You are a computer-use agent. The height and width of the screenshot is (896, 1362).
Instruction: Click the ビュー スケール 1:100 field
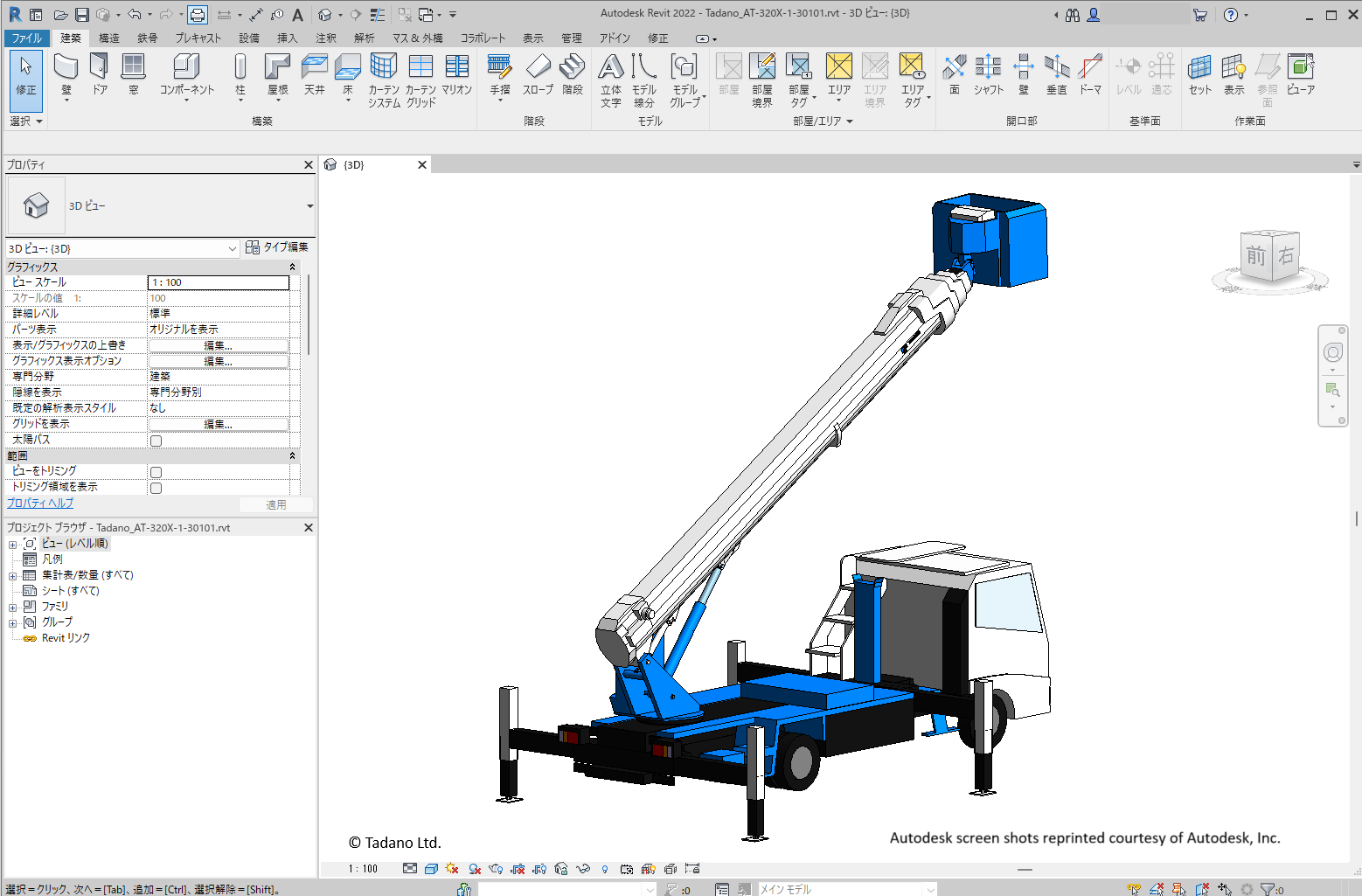(x=219, y=282)
